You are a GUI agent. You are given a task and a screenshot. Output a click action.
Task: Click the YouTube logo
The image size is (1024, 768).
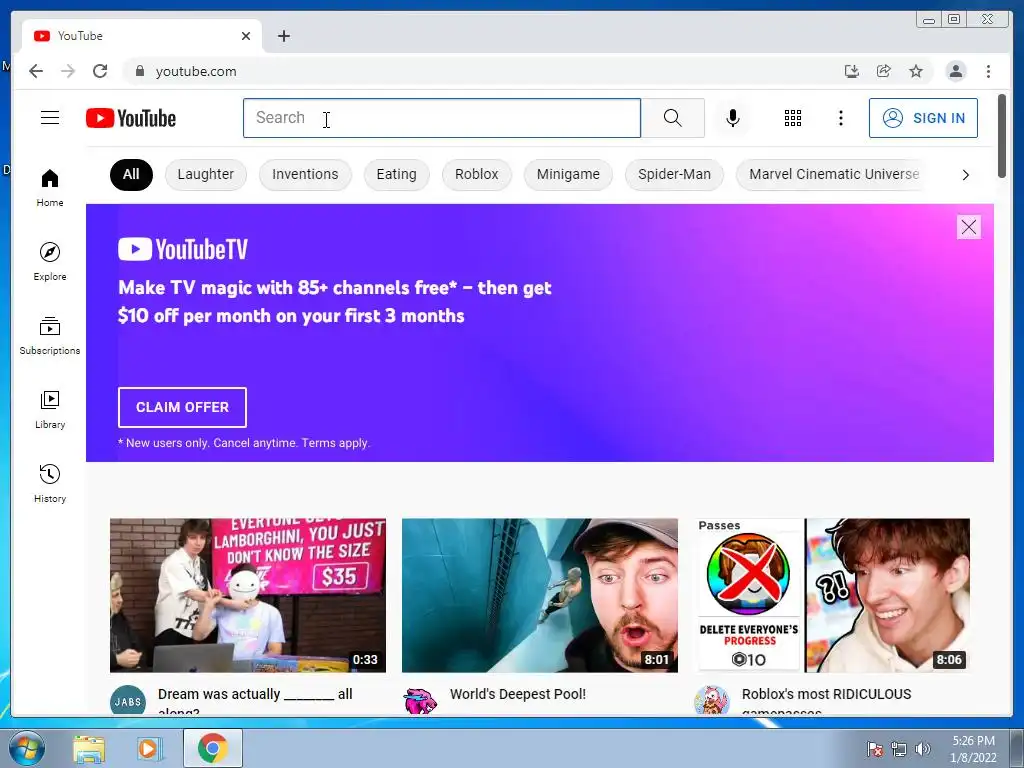(131, 118)
